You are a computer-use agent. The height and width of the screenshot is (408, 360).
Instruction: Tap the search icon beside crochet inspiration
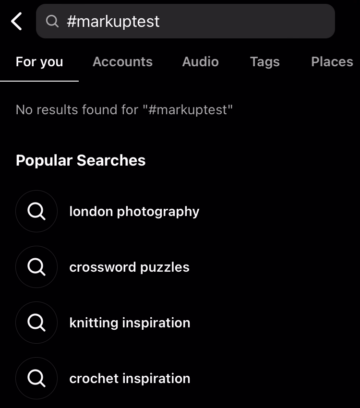[x=36, y=378]
